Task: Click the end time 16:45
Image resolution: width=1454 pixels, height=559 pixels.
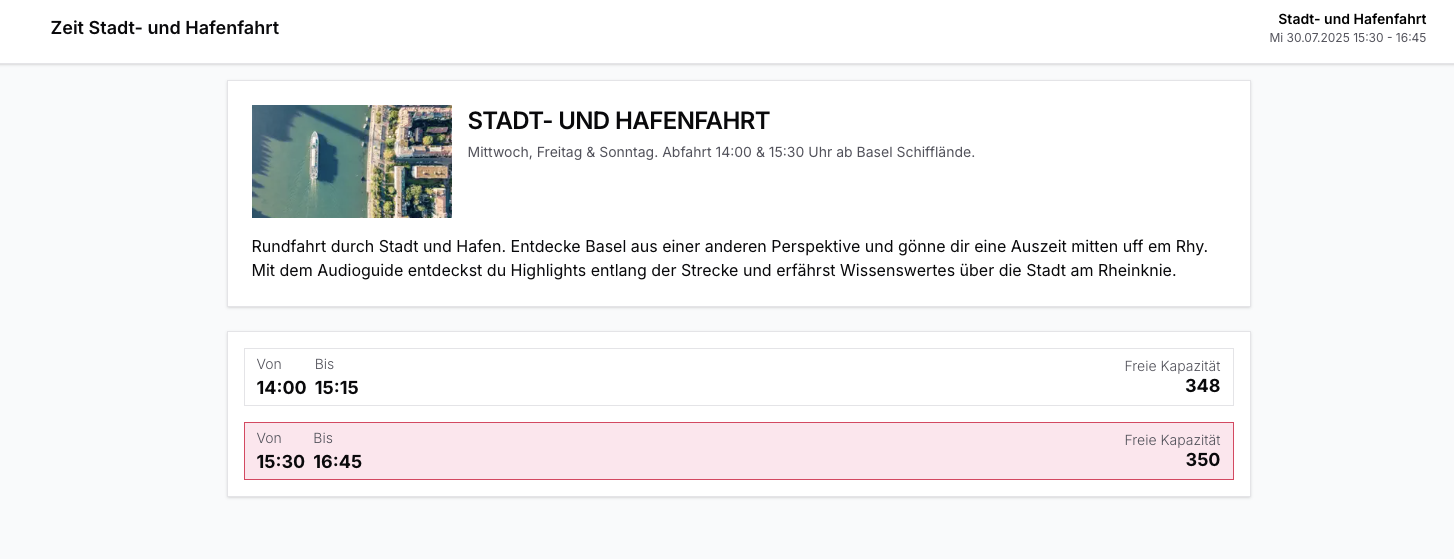Action: [337, 462]
